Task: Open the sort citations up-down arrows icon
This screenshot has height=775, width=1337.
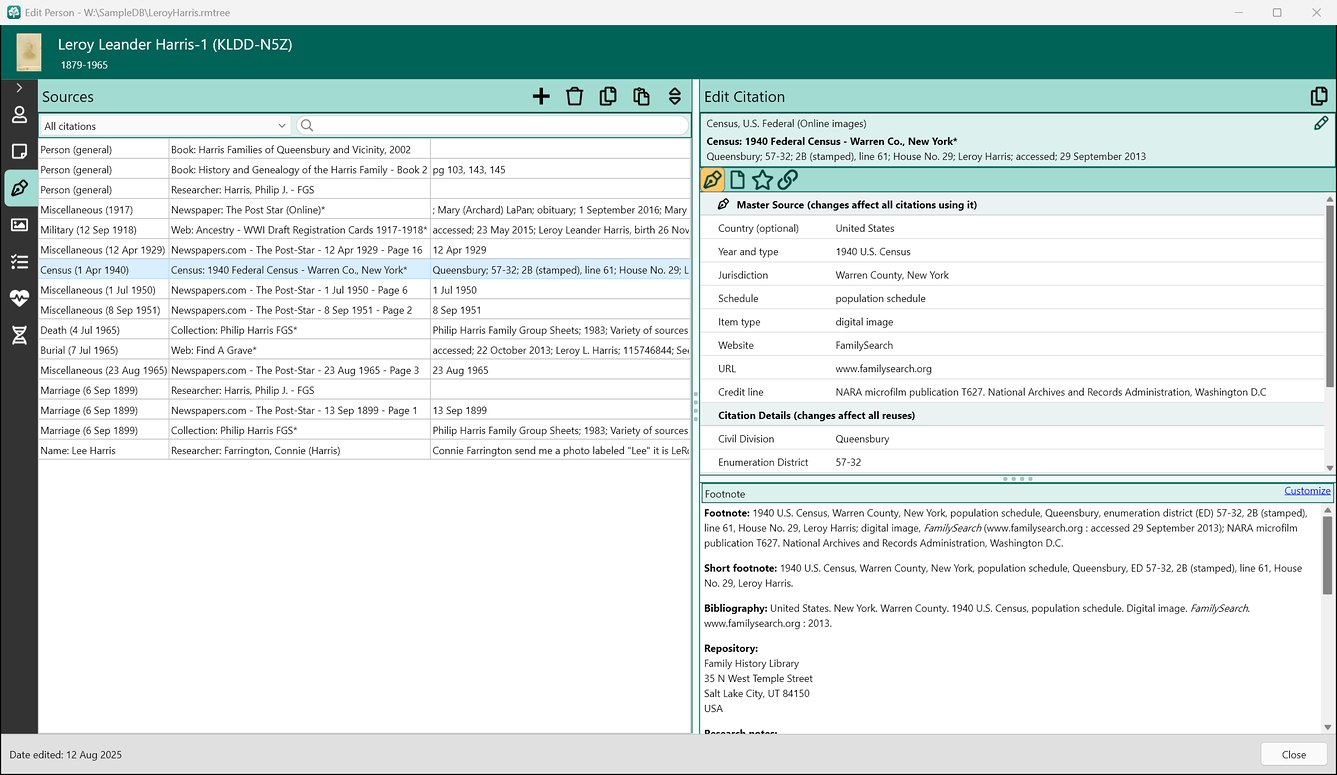Action: pos(675,96)
